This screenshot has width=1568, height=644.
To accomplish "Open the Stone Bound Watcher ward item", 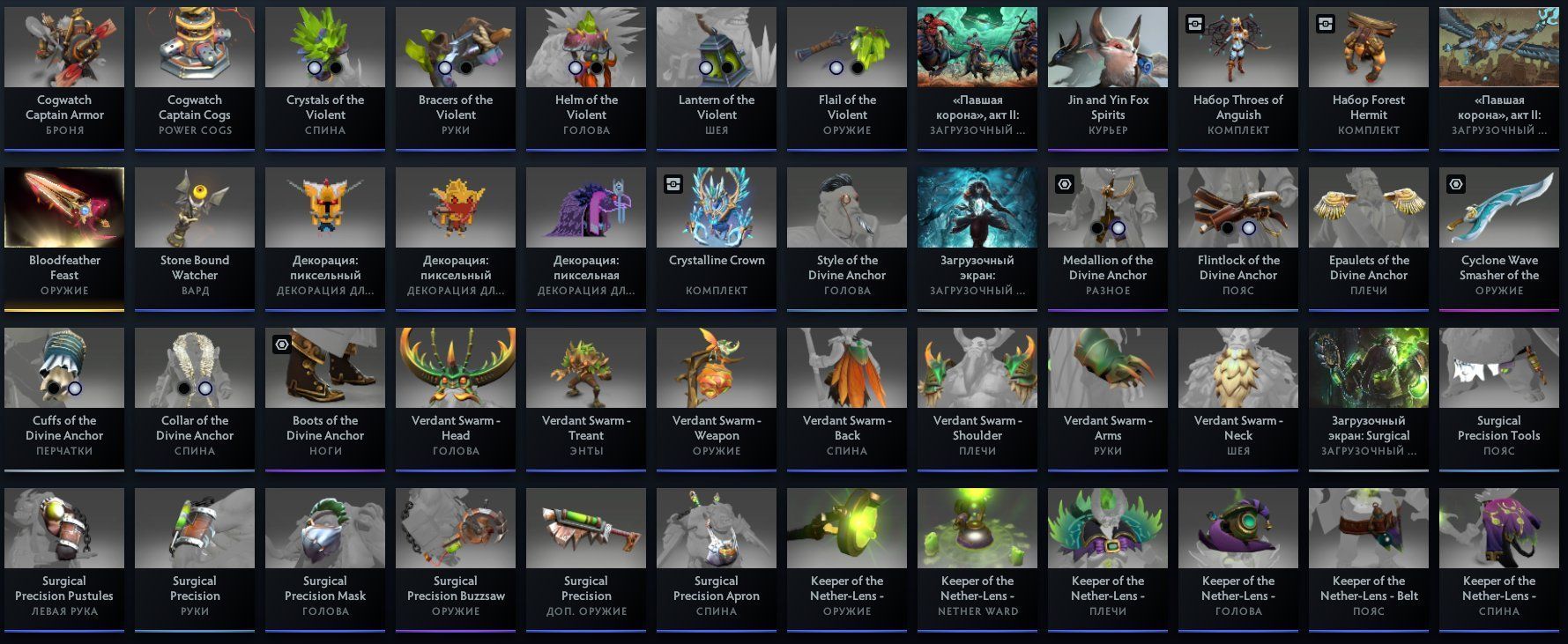I will pos(195,240).
